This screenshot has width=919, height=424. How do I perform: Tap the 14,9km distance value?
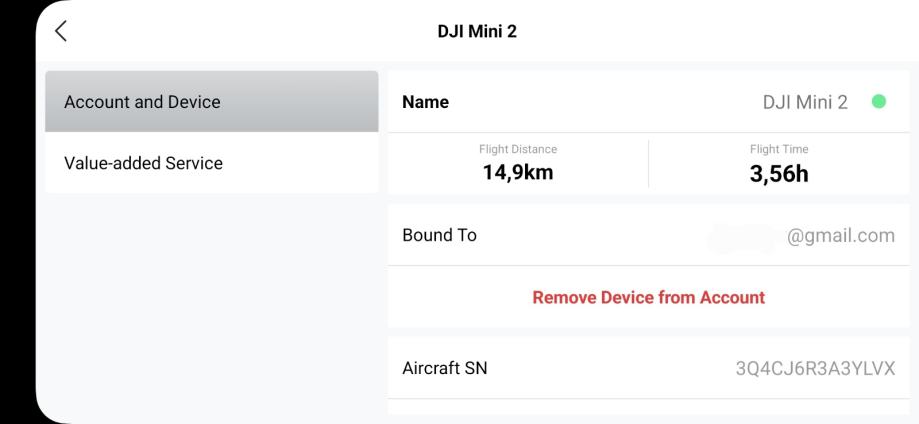pyautogui.click(x=518, y=173)
